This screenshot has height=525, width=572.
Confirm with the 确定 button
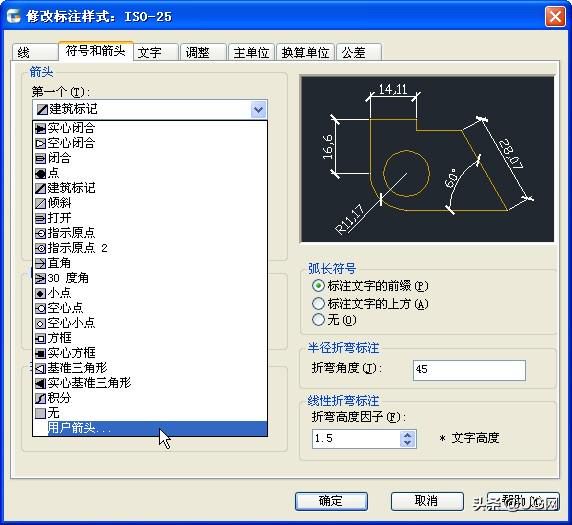(x=331, y=501)
